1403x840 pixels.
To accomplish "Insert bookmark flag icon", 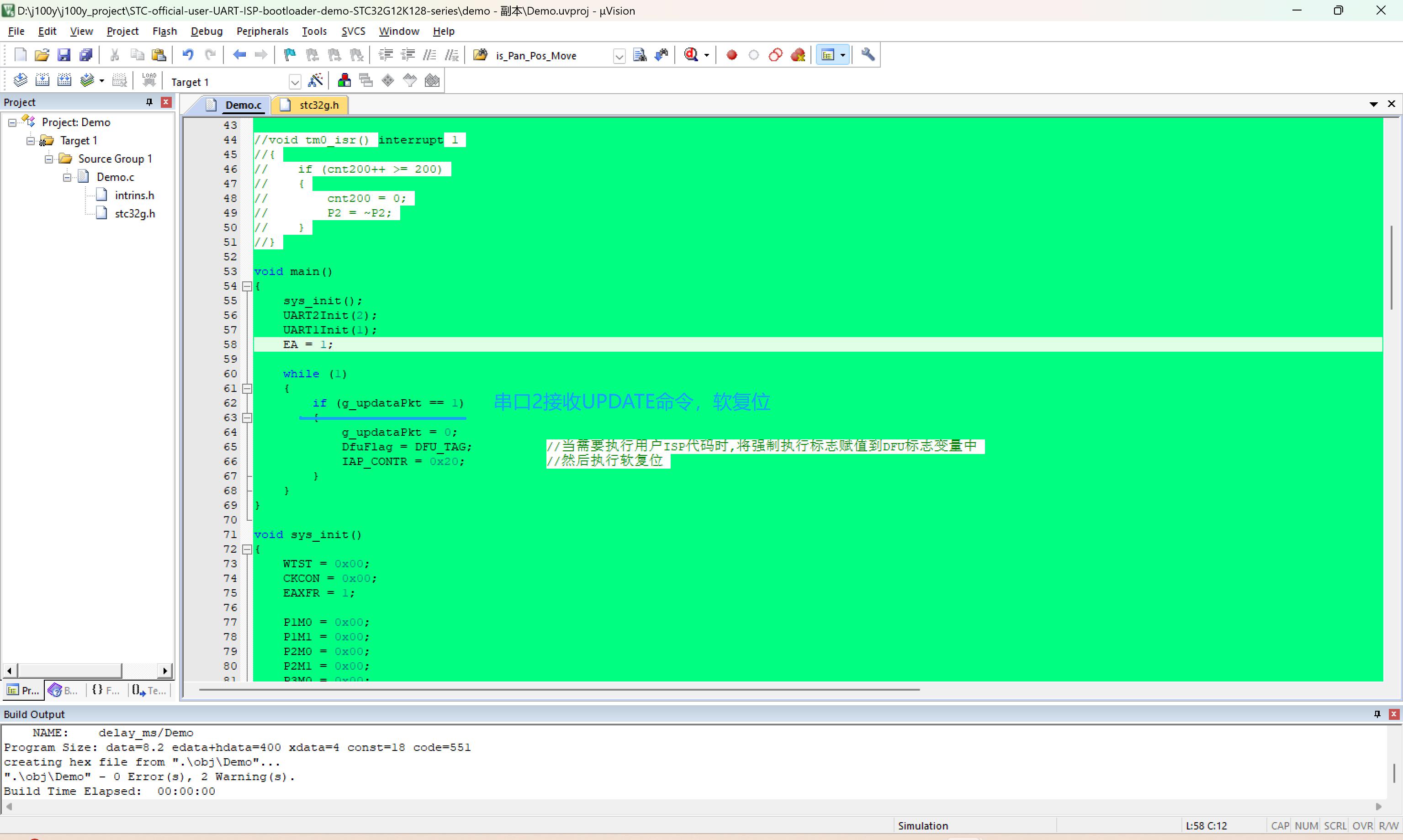I will click(x=290, y=55).
